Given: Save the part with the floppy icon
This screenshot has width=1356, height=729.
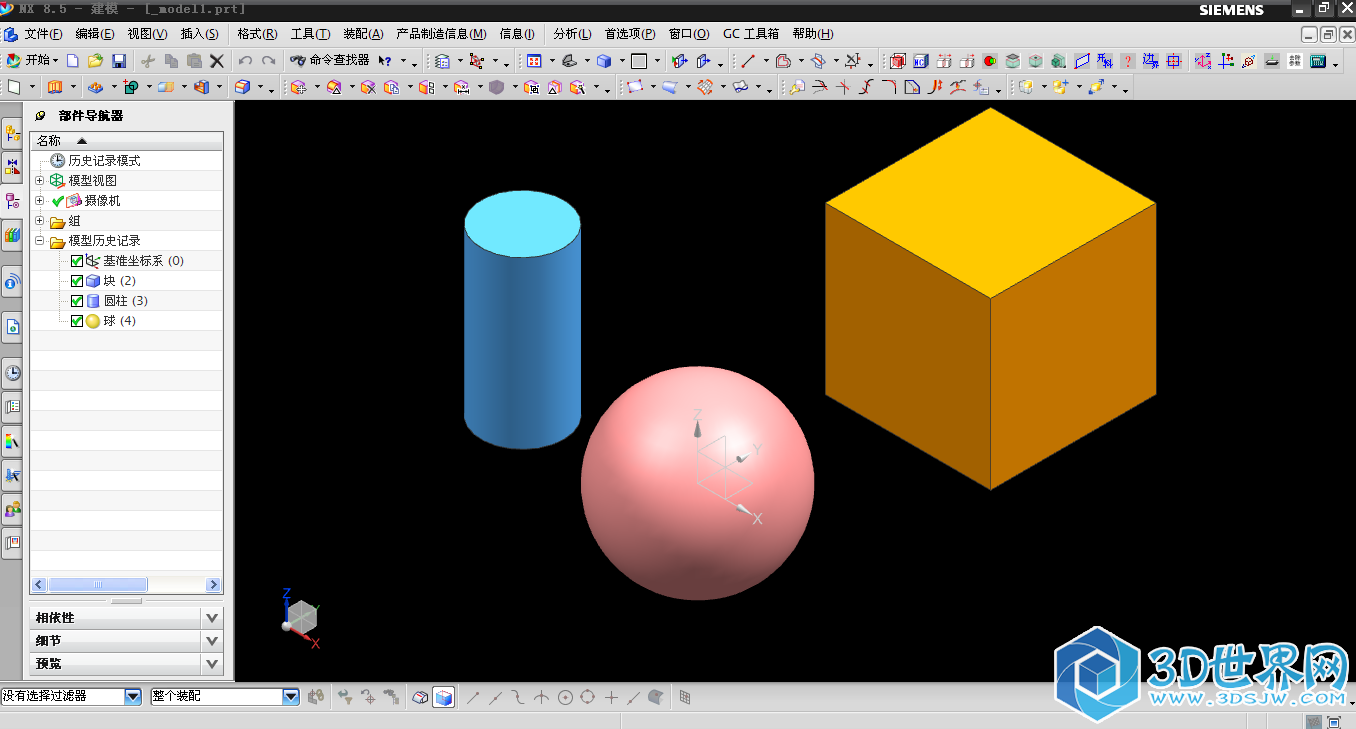Looking at the screenshot, I should click(119, 61).
